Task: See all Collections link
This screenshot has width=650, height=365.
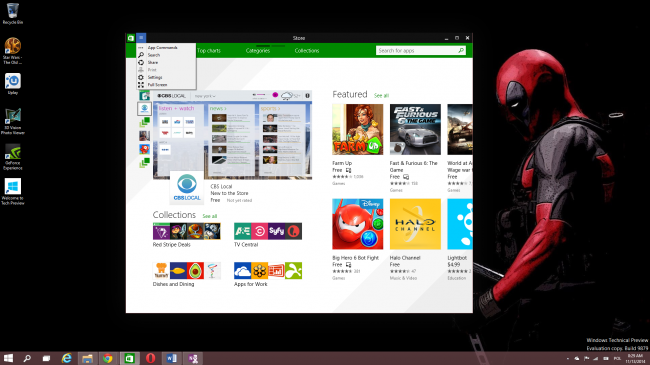Action: pyautogui.click(x=210, y=216)
